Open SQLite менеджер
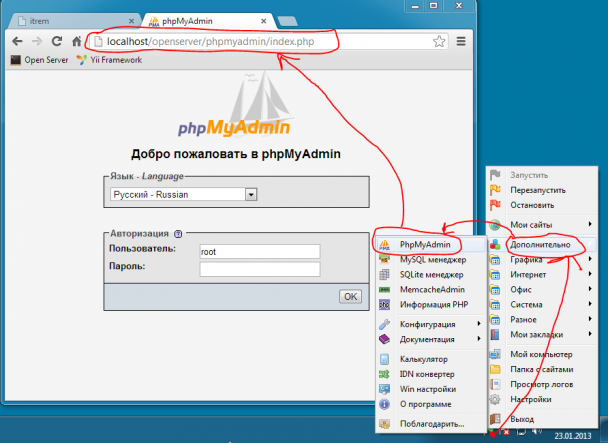 pyautogui.click(x=431, y=275)
